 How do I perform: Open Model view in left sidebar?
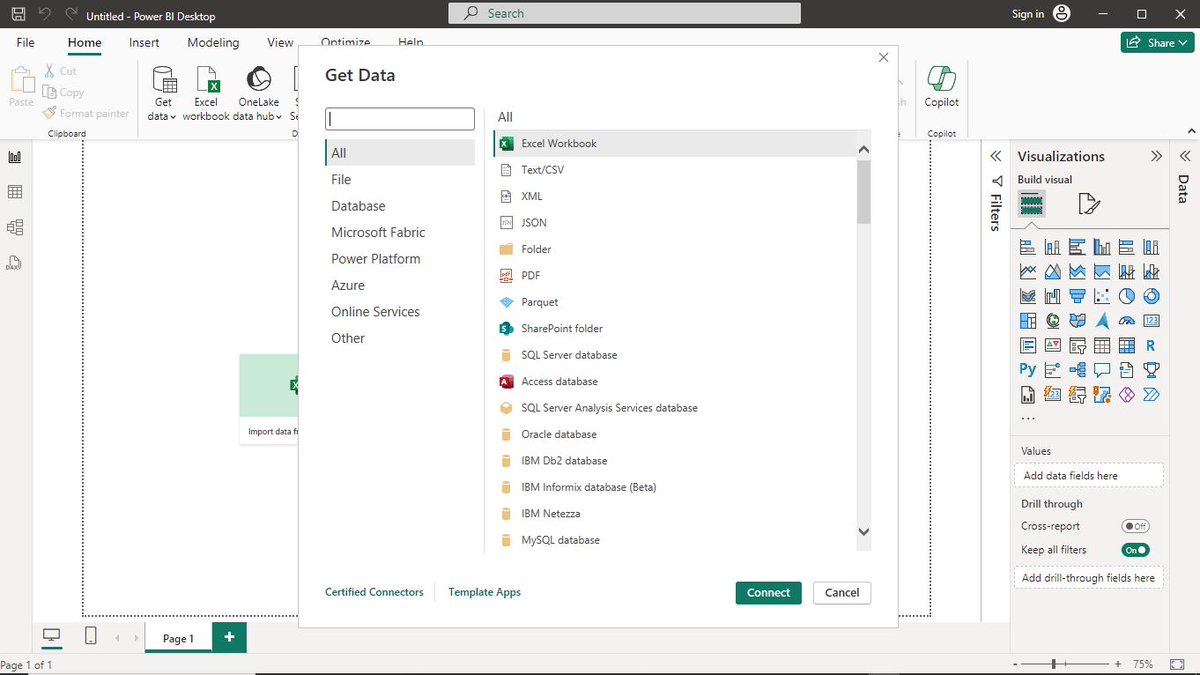point(15,227)
